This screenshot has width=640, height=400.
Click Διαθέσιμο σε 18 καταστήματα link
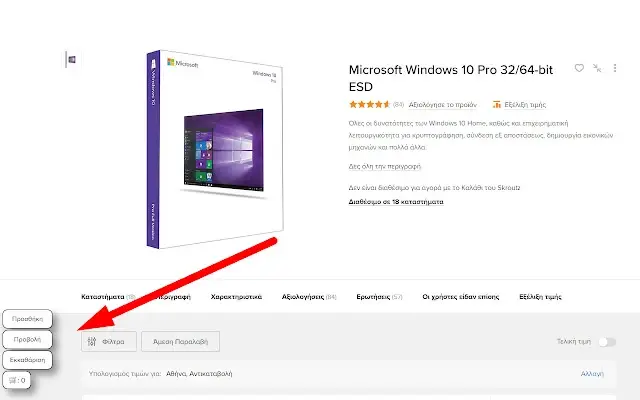tap(396, 202)
